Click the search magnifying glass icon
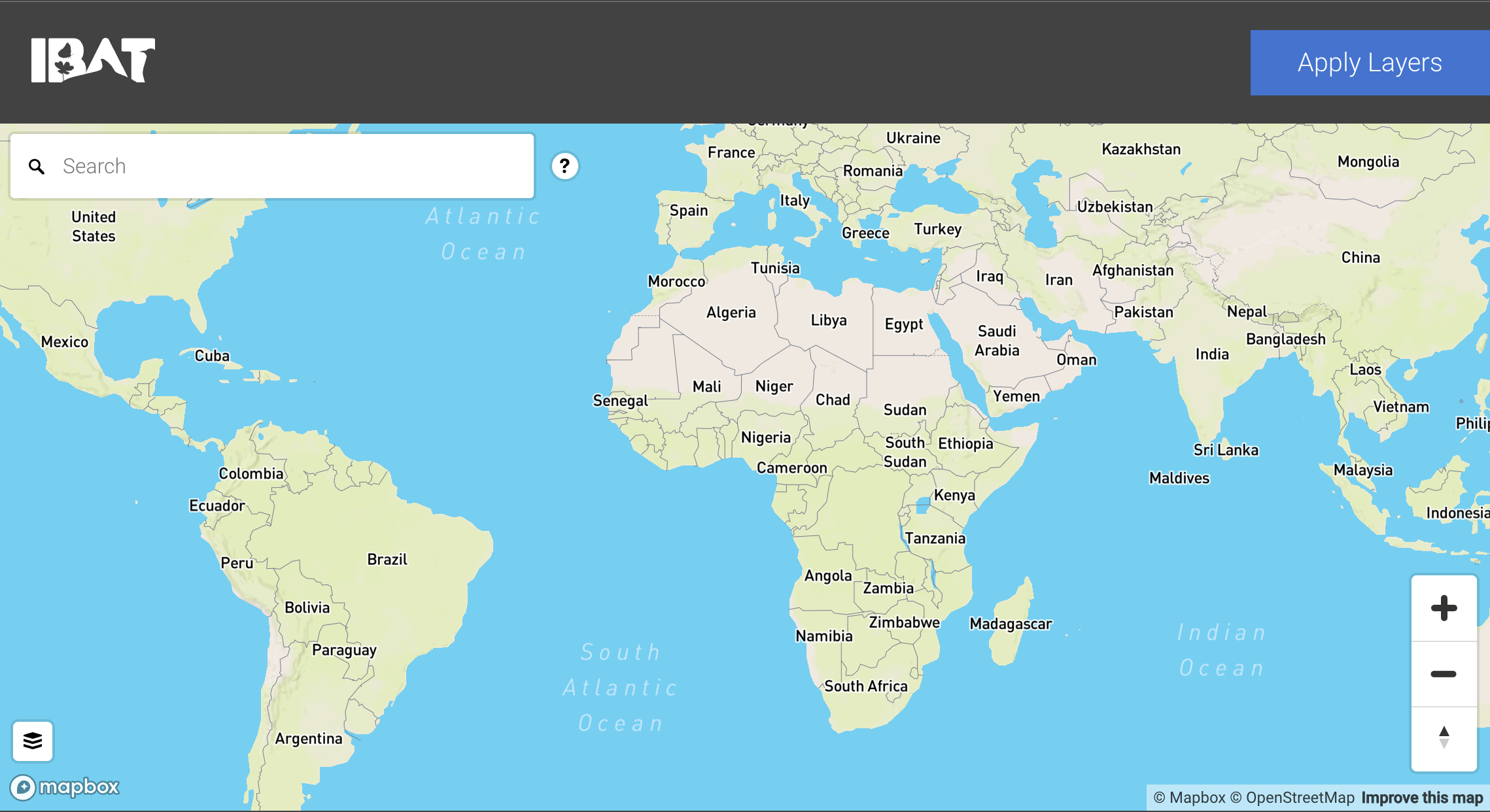Viewport: 1490px width, 812px height. [37, 166]
